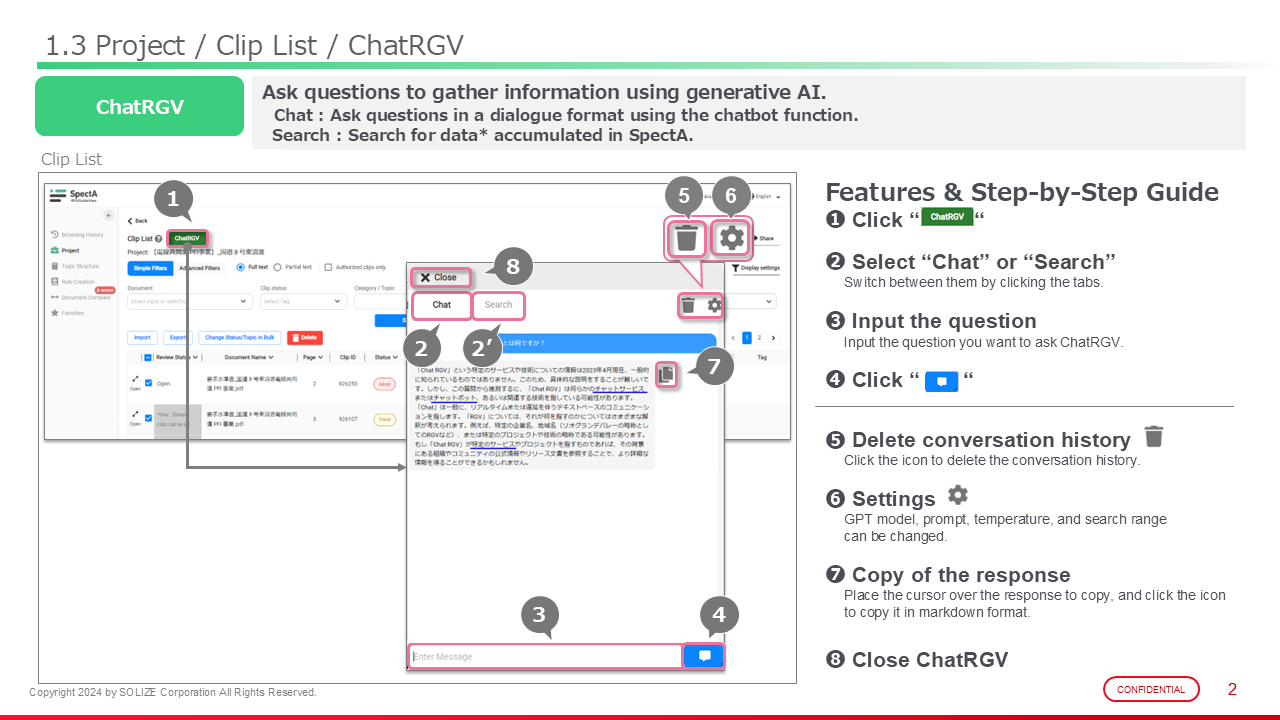Switch to the Search tab in ChatRGV
The width and height of the screenshot is (1280, 720).
[x=498, y=305]
